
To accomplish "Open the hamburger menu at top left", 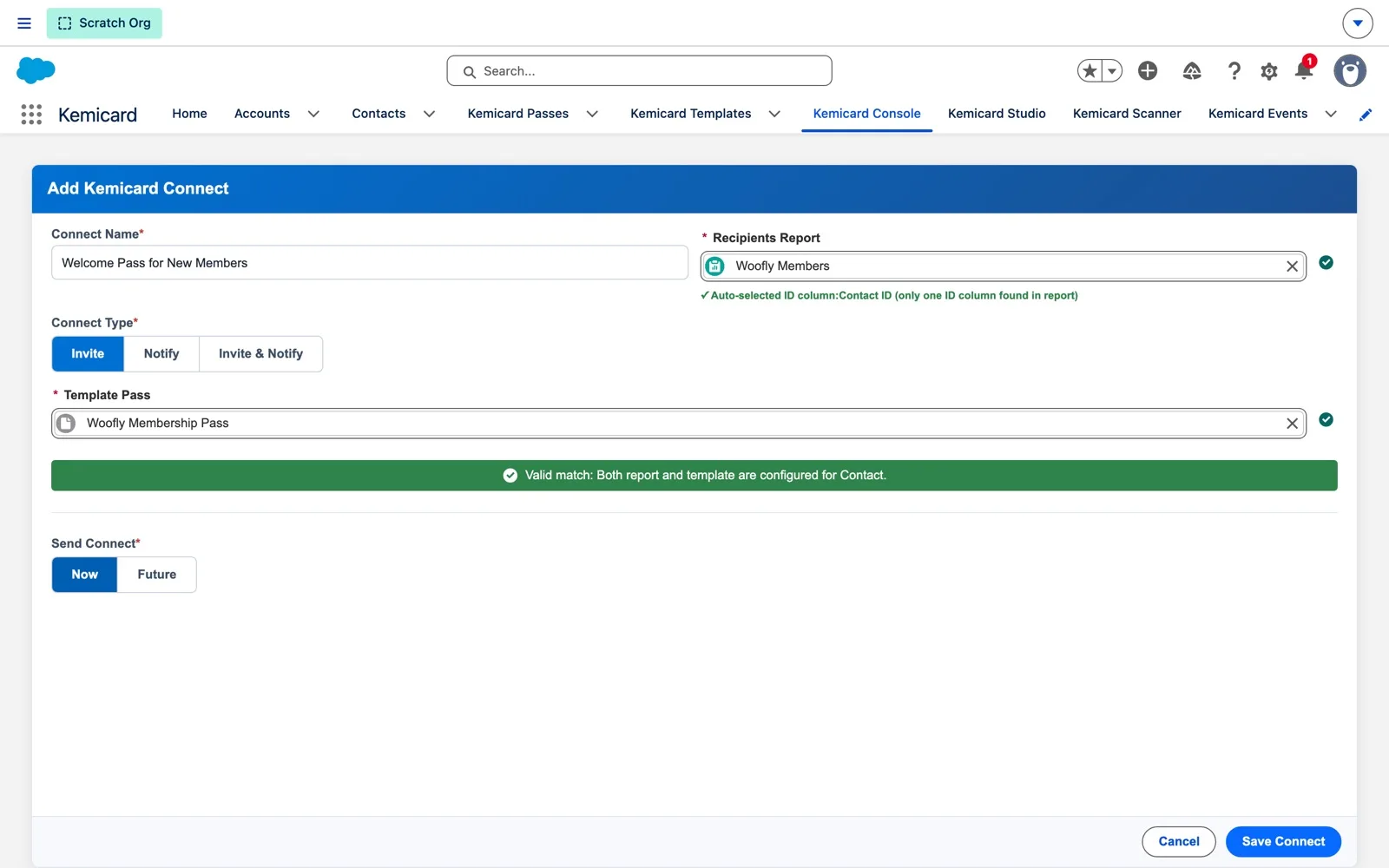I will [x=24, y=23].
